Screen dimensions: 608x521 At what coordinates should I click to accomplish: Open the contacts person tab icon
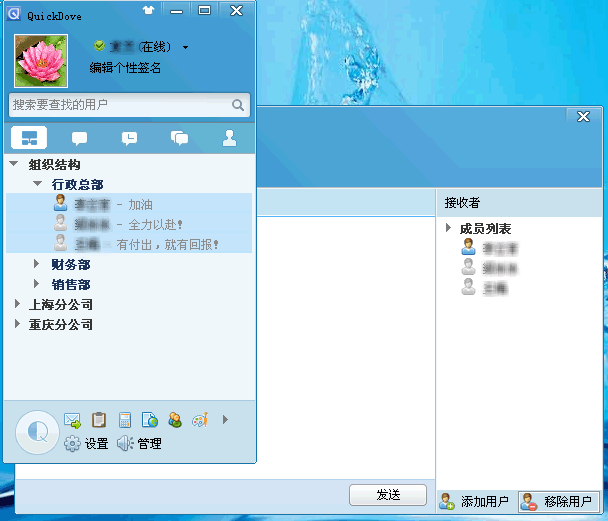point(230,138)
